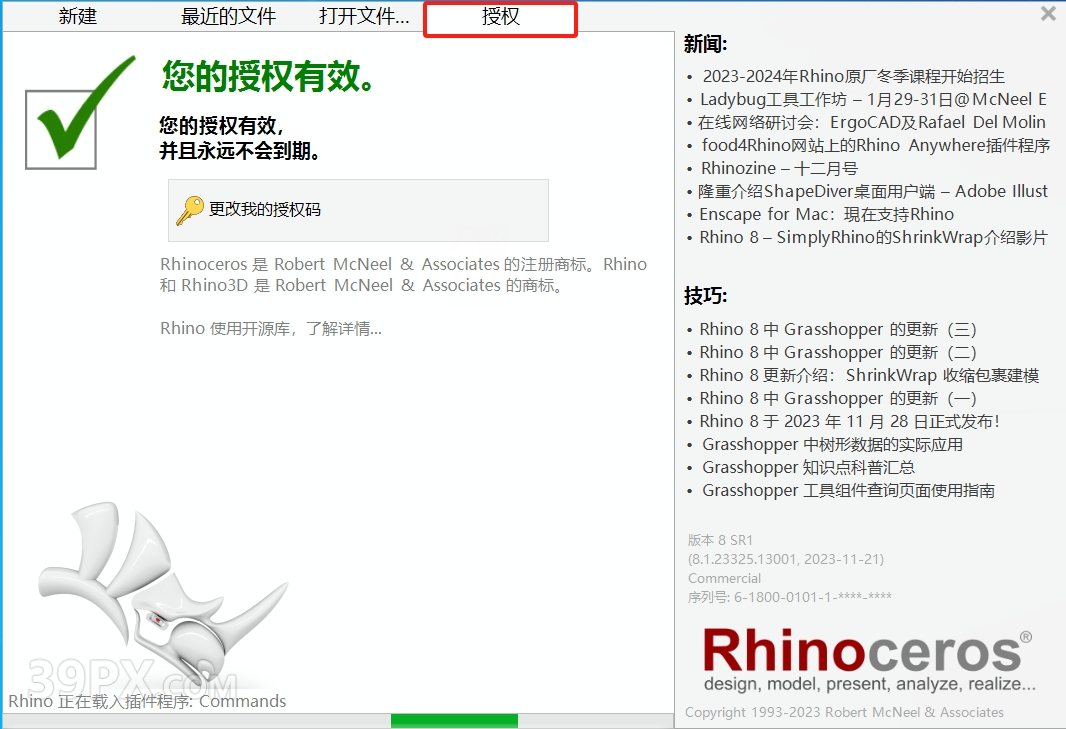This screenshot has height=729, width=1066.
Task: Open the 授权 tab
Action: click(500, 17)
